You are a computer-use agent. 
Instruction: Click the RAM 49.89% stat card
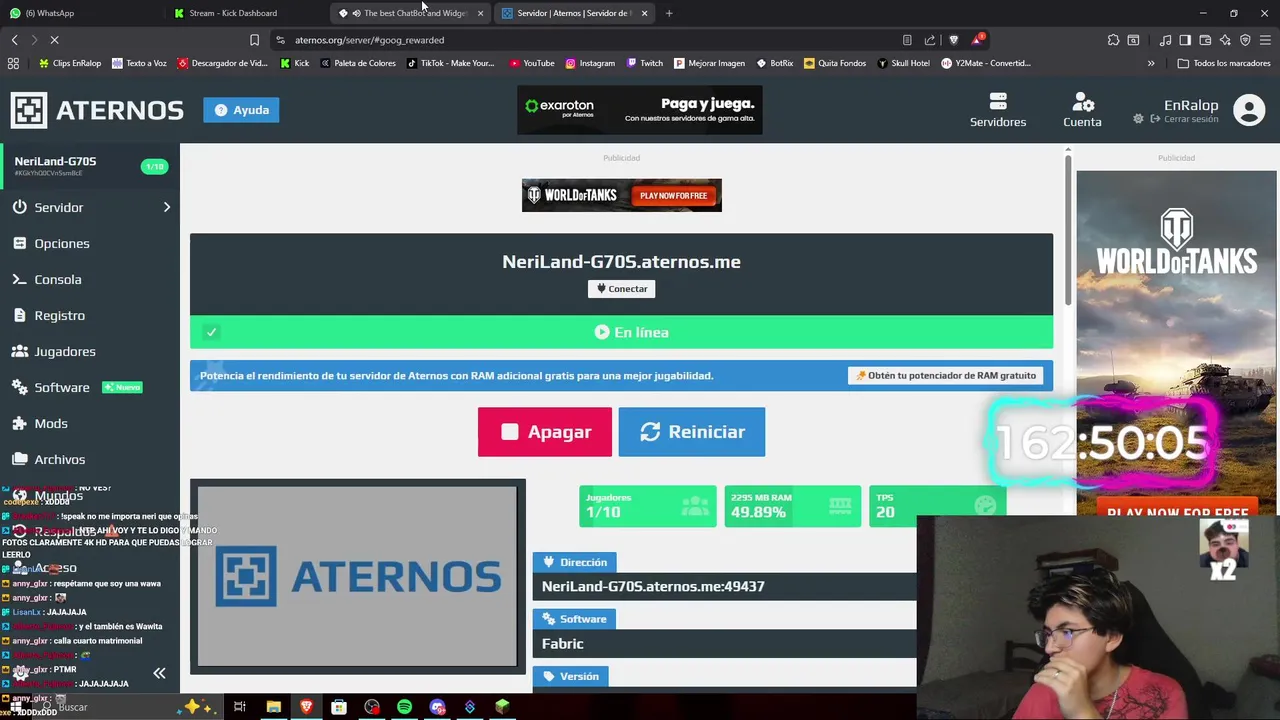[x=792, y=506]
